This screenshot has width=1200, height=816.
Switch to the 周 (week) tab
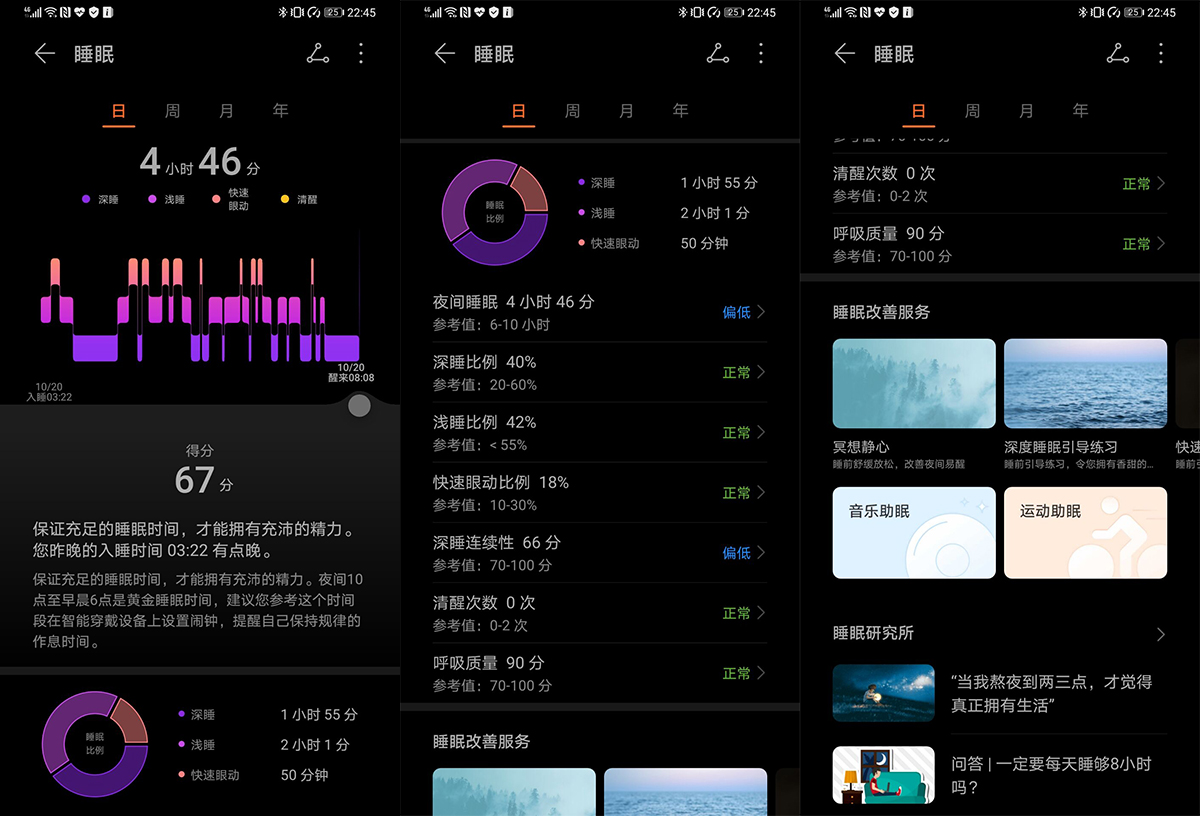coord(171,111)
